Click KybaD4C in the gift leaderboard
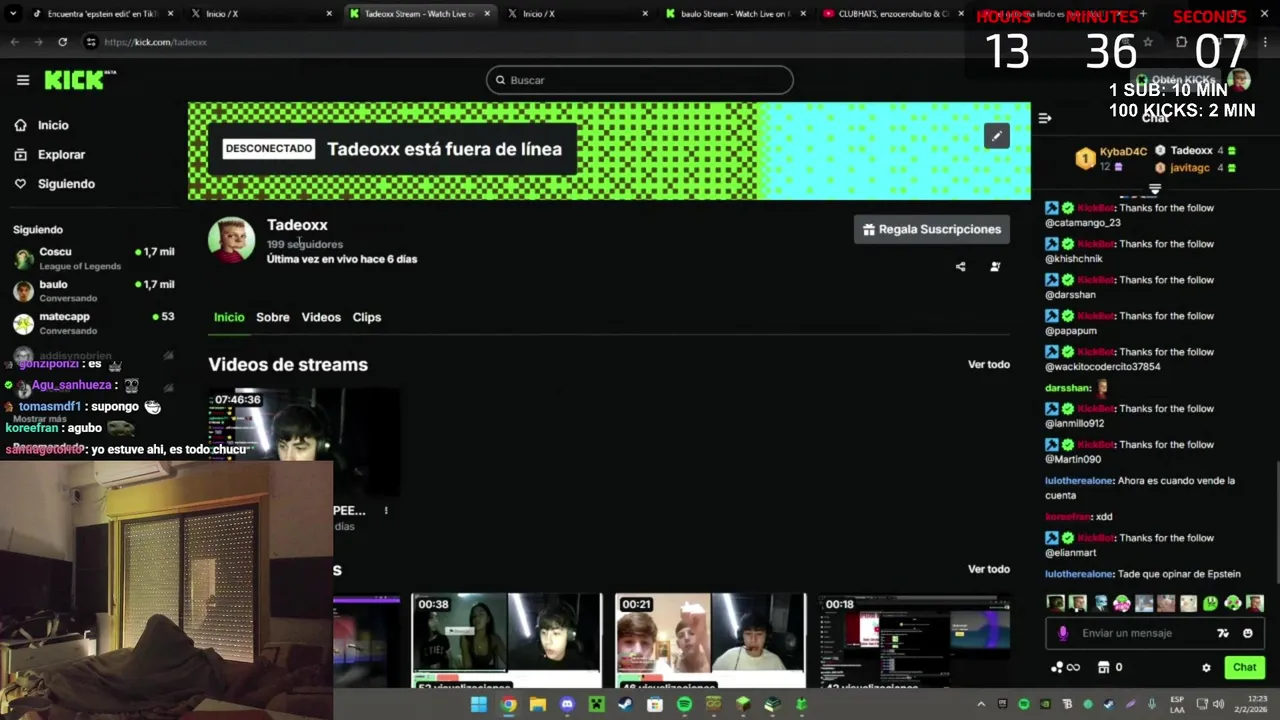This screenshot has width=1280, height=720. [x=1123, y=152]
